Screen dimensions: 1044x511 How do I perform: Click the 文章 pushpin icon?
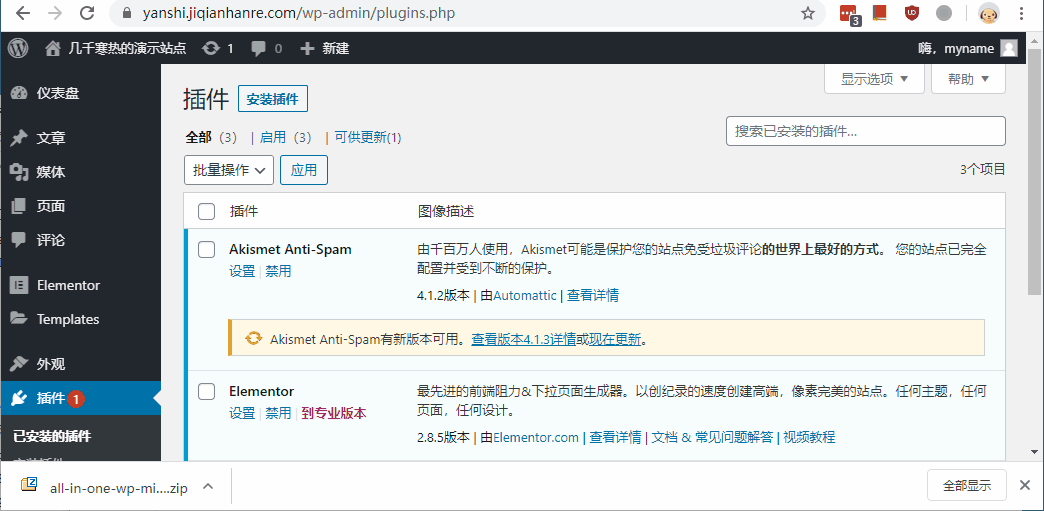(19, 138)
